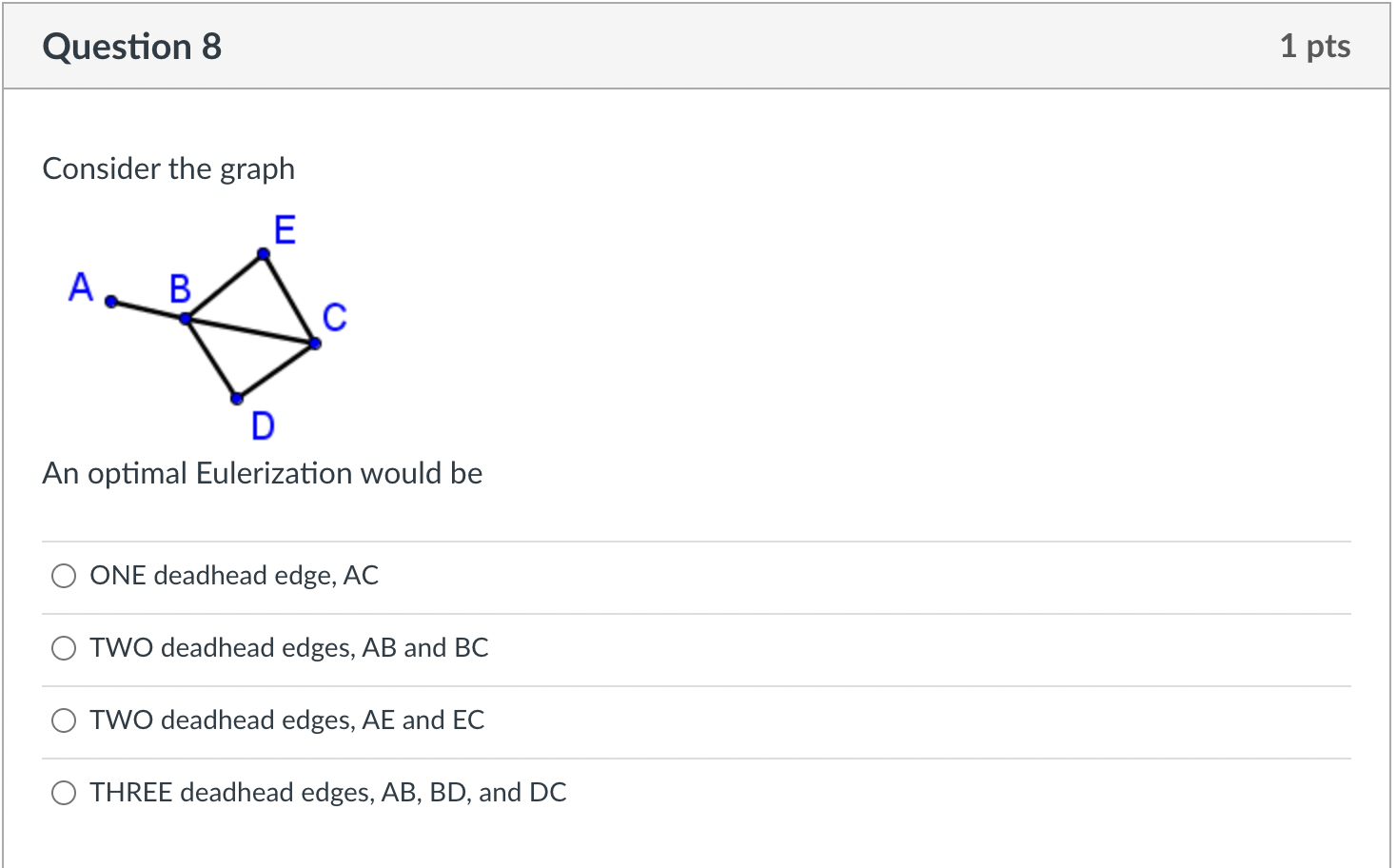The image size is (1397, 868).
Task: Click answer text TWO deadhead edges, AE and EC
Action: 285,720
